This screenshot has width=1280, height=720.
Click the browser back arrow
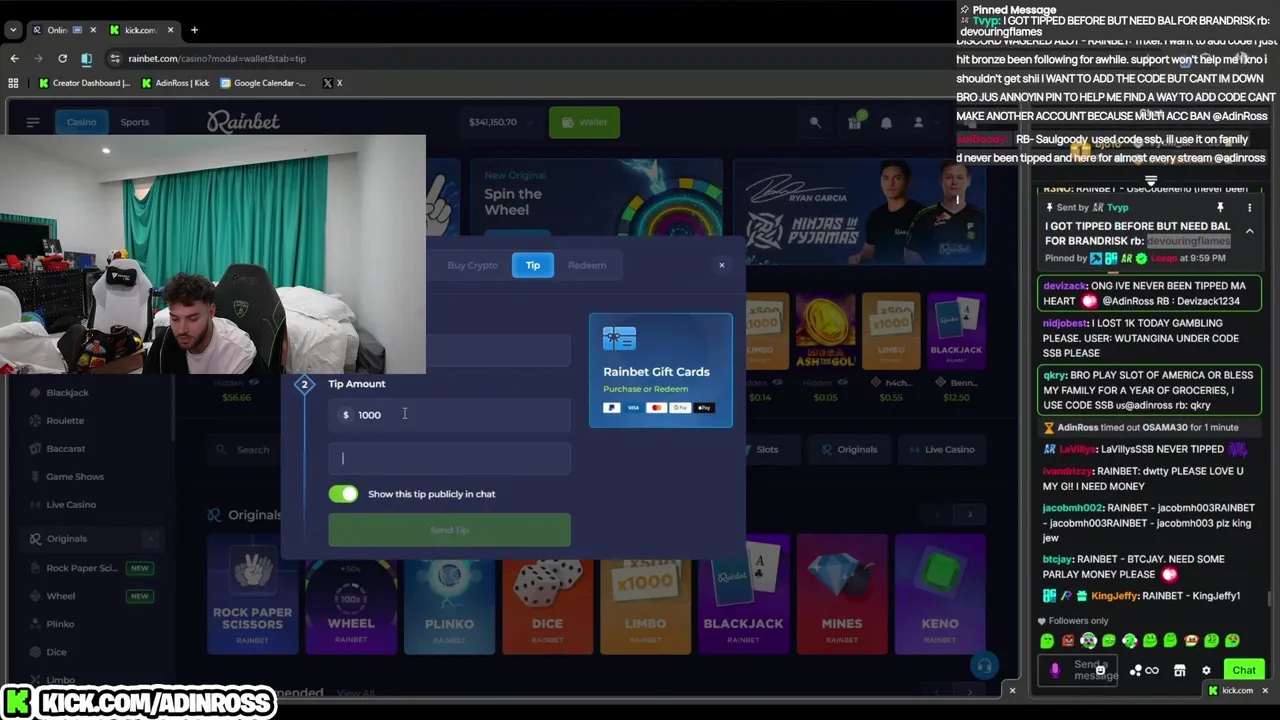(14, 58)
